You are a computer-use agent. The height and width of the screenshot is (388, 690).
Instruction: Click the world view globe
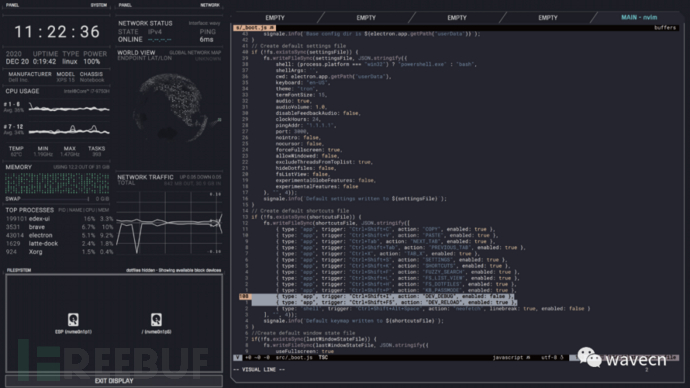[x=172, y=107]
